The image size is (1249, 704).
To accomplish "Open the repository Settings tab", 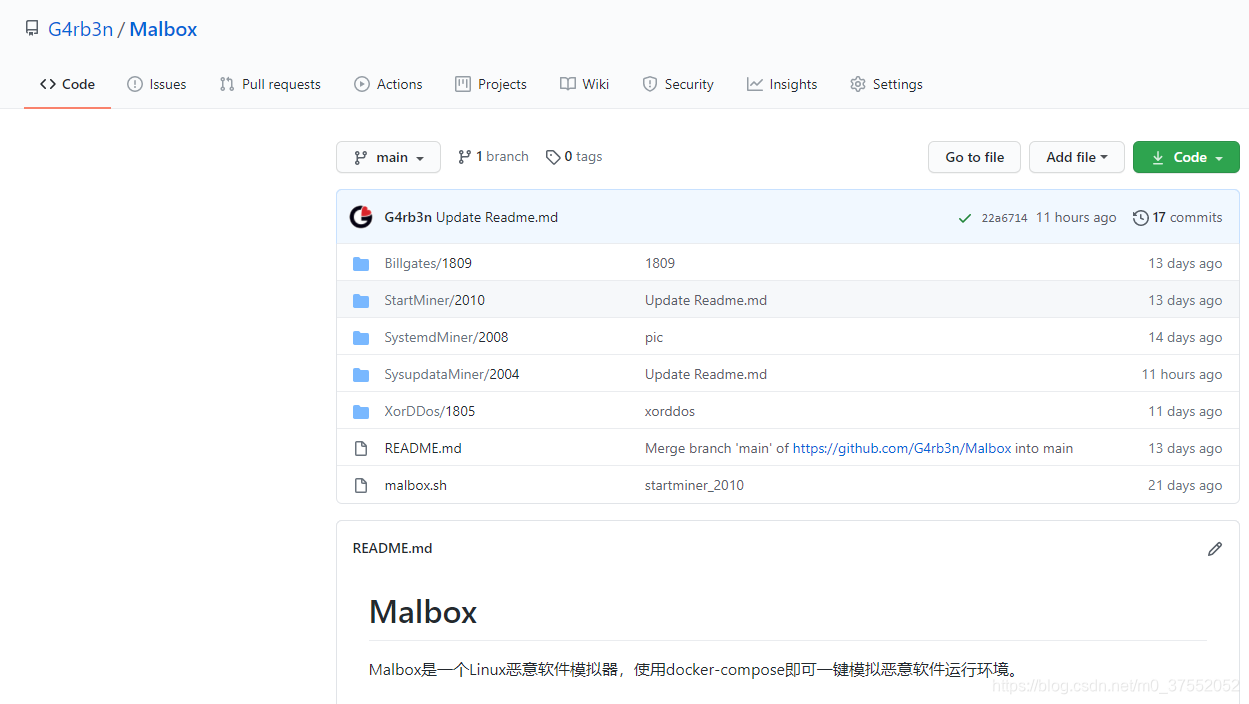I will pos(886,84).
